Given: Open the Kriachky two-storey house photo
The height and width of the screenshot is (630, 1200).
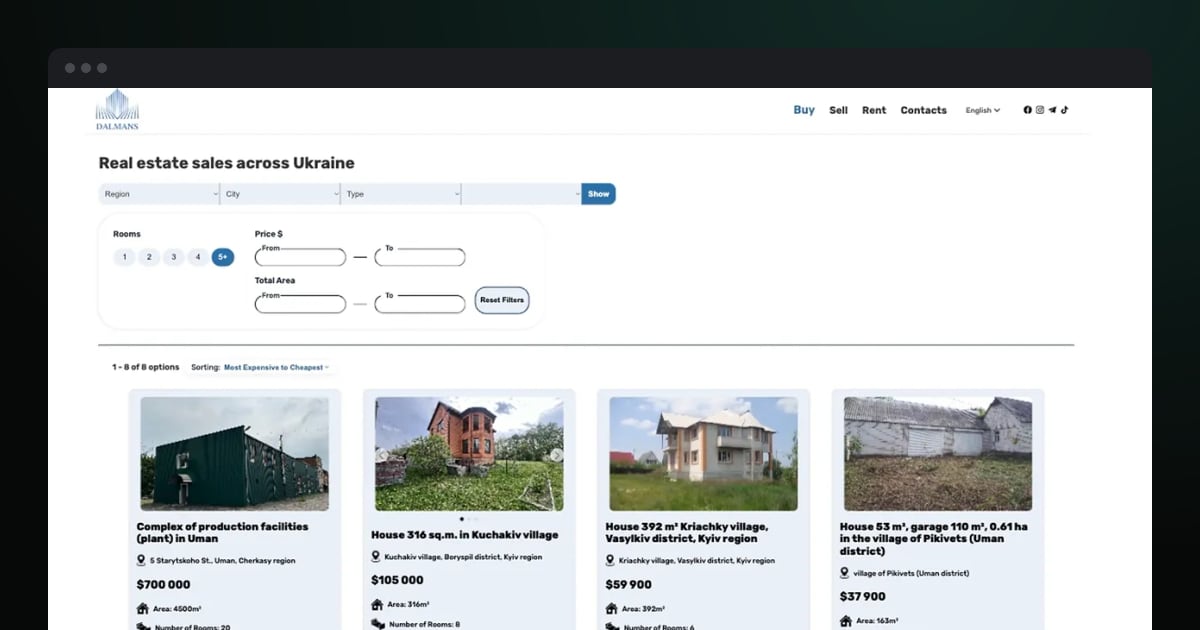Looking at the screenshot, I should pos(704,454).
